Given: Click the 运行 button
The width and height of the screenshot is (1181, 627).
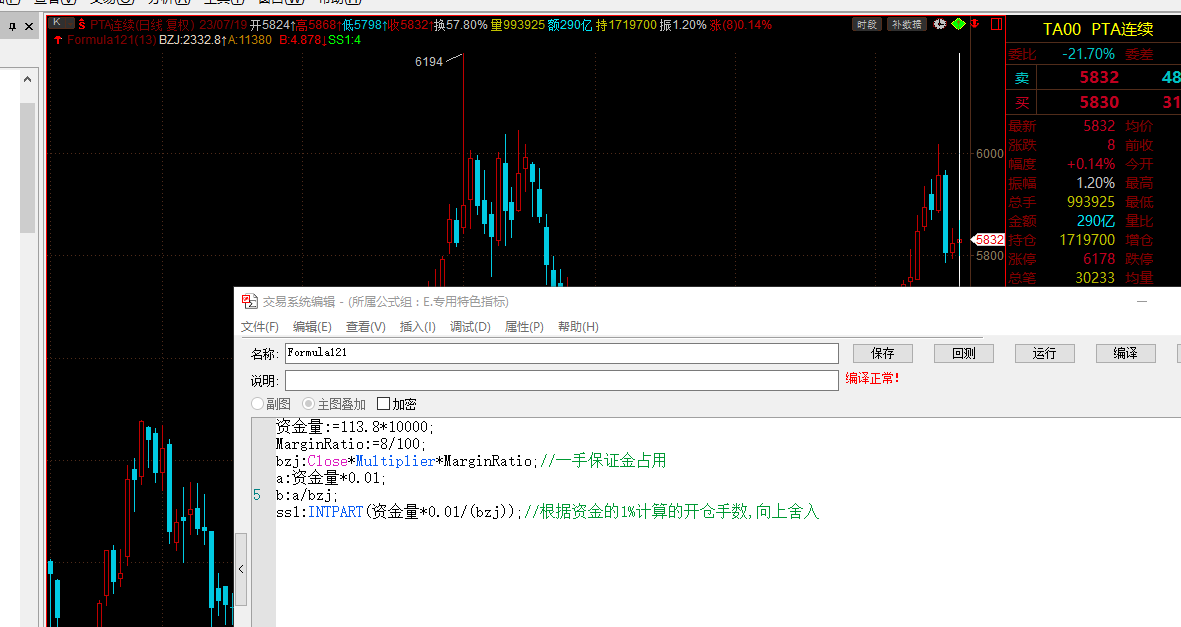Looking at the screenshot, I should (1044, 353).
